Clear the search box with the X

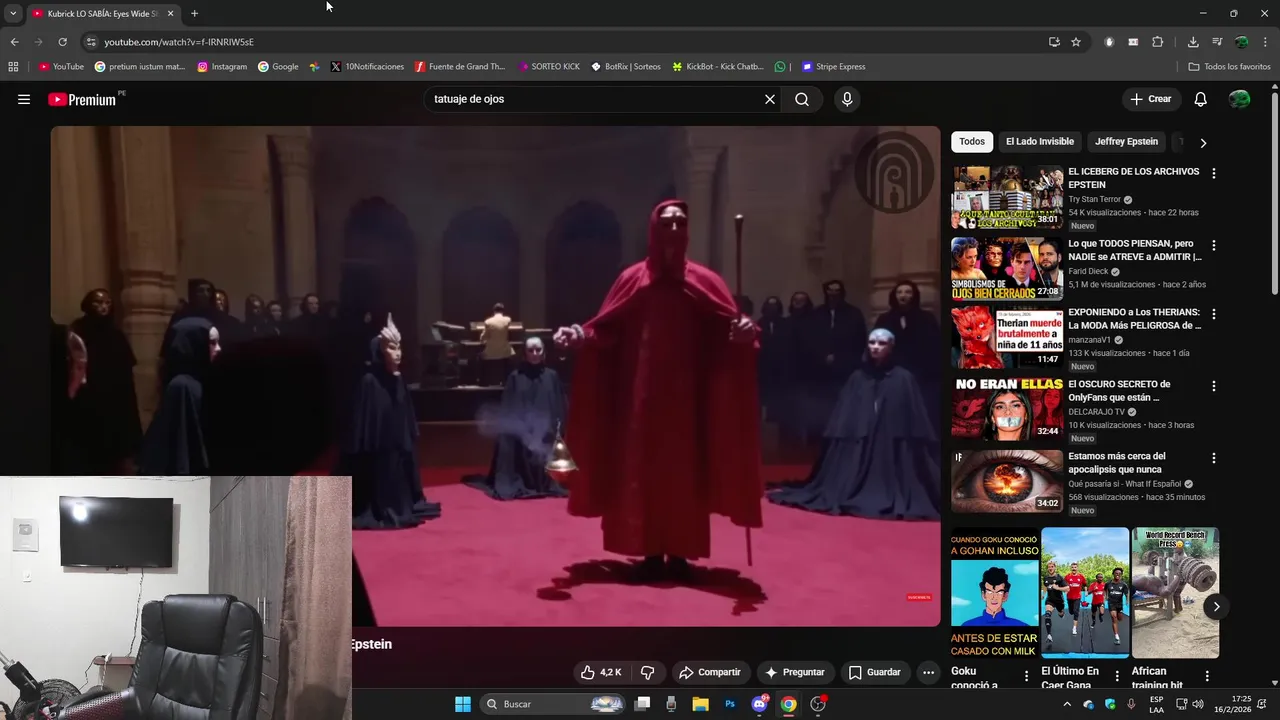tap(770, 99)
